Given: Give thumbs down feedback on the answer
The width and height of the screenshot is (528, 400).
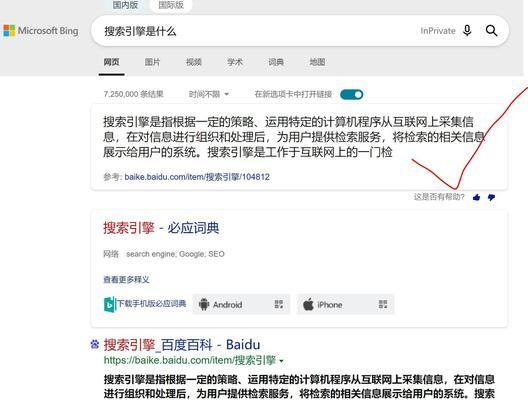Looking at the screenshot, I should (491, 197).
